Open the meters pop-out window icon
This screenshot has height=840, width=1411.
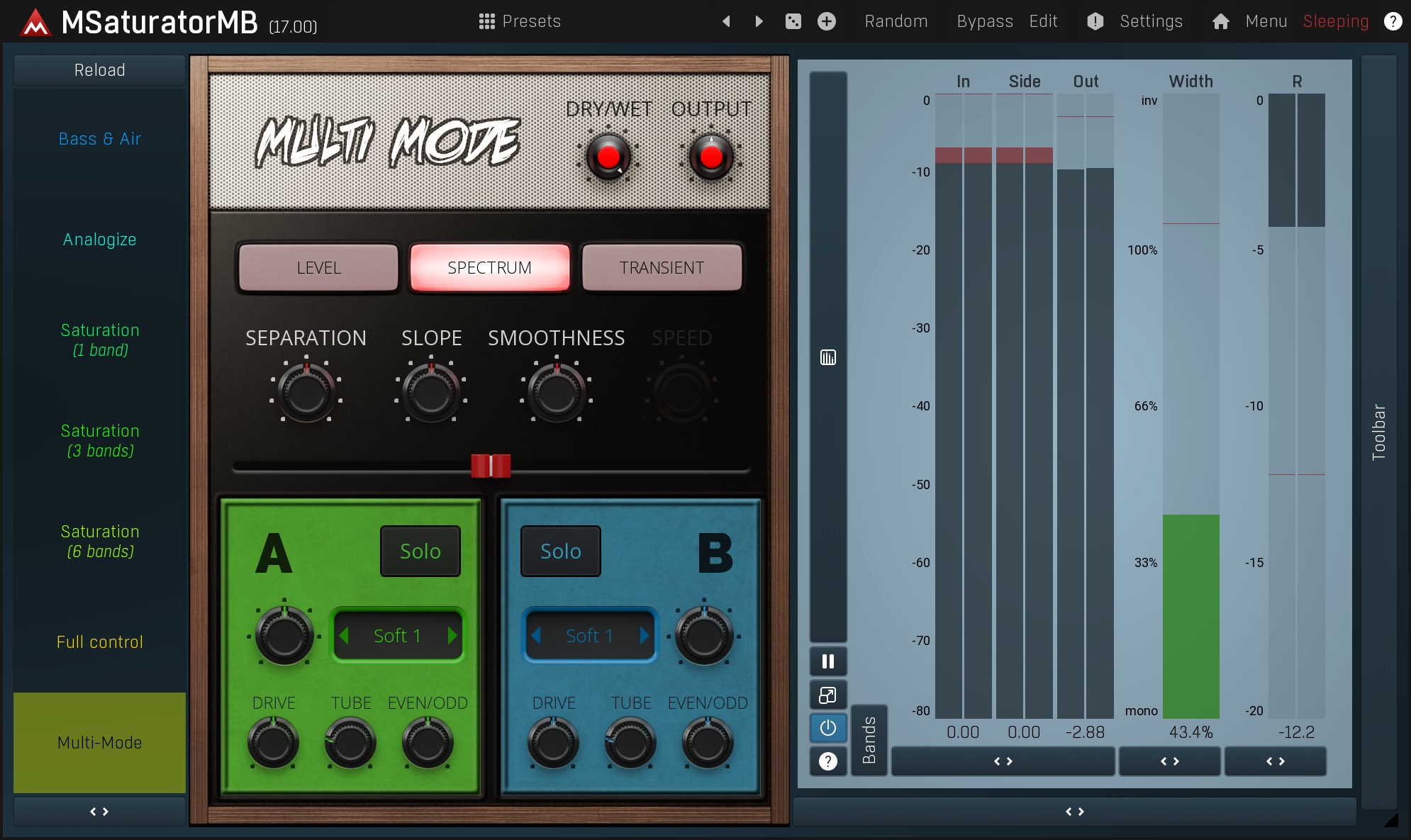point(827,695)
